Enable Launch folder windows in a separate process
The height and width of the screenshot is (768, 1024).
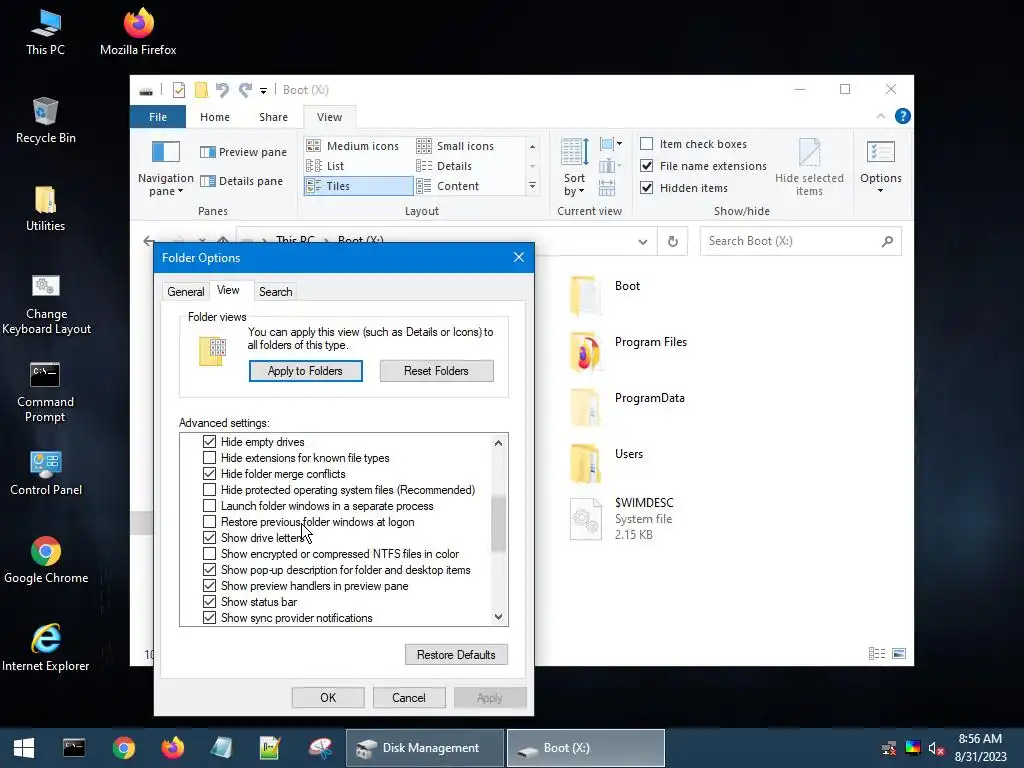pos(209,506)
